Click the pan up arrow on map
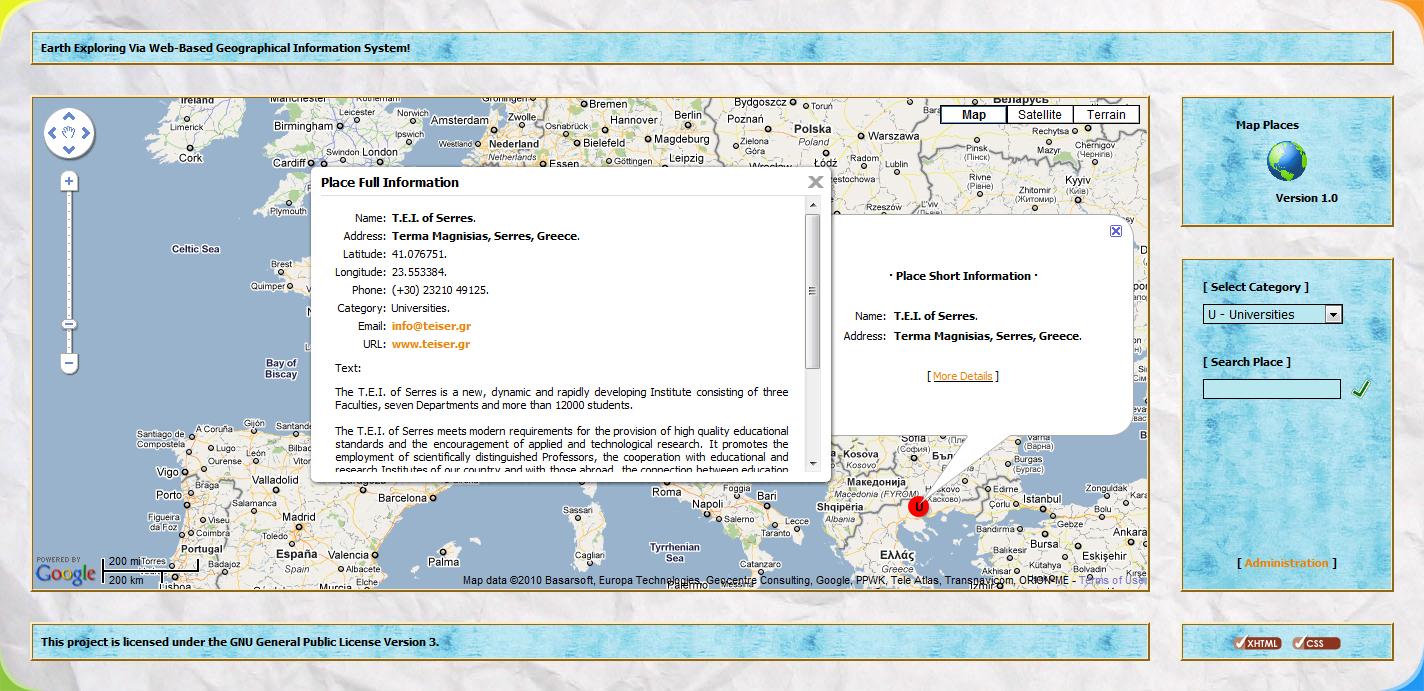1424x691 pixels. coord(69,115)
